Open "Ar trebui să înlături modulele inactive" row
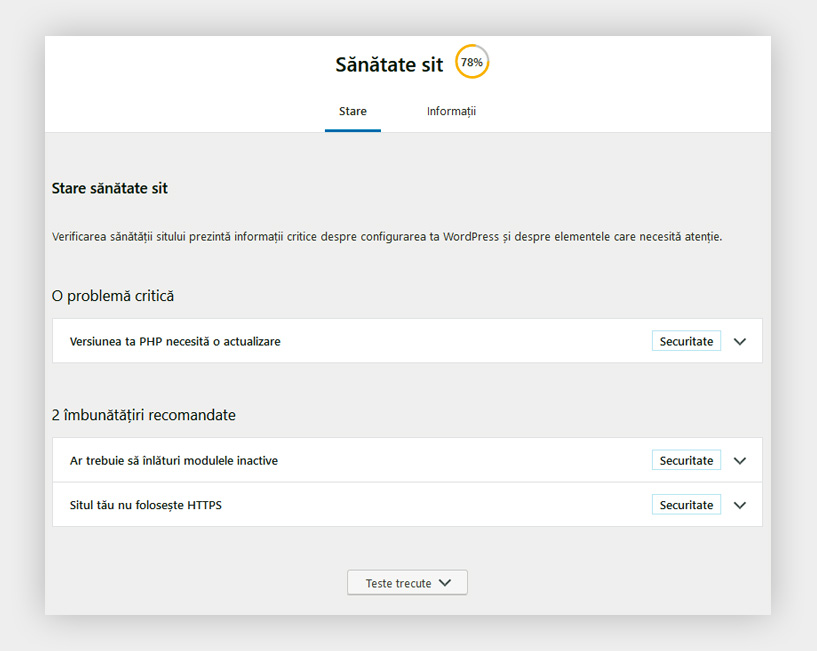817x651 pixels. tap(174, 461)
